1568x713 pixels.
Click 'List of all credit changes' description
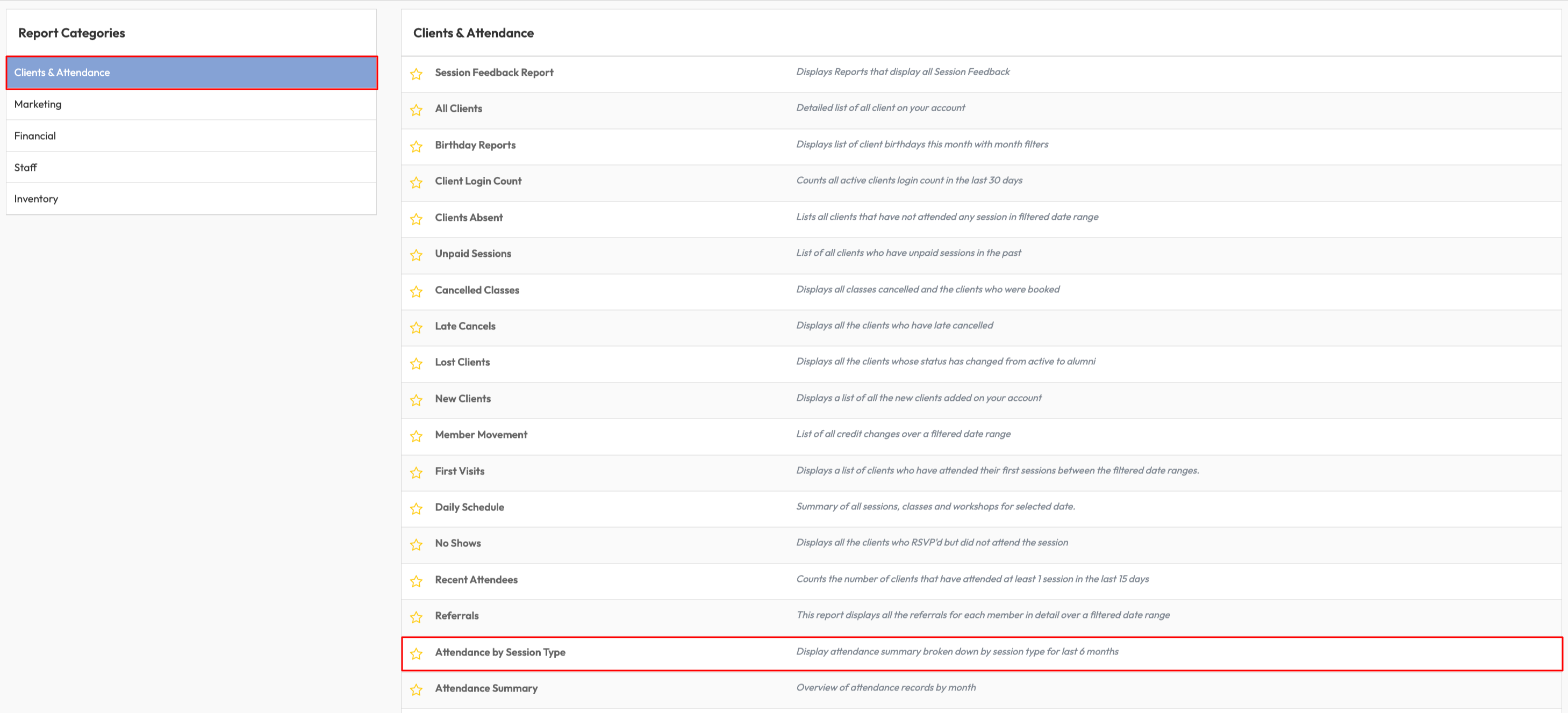(x=903, y=434)
